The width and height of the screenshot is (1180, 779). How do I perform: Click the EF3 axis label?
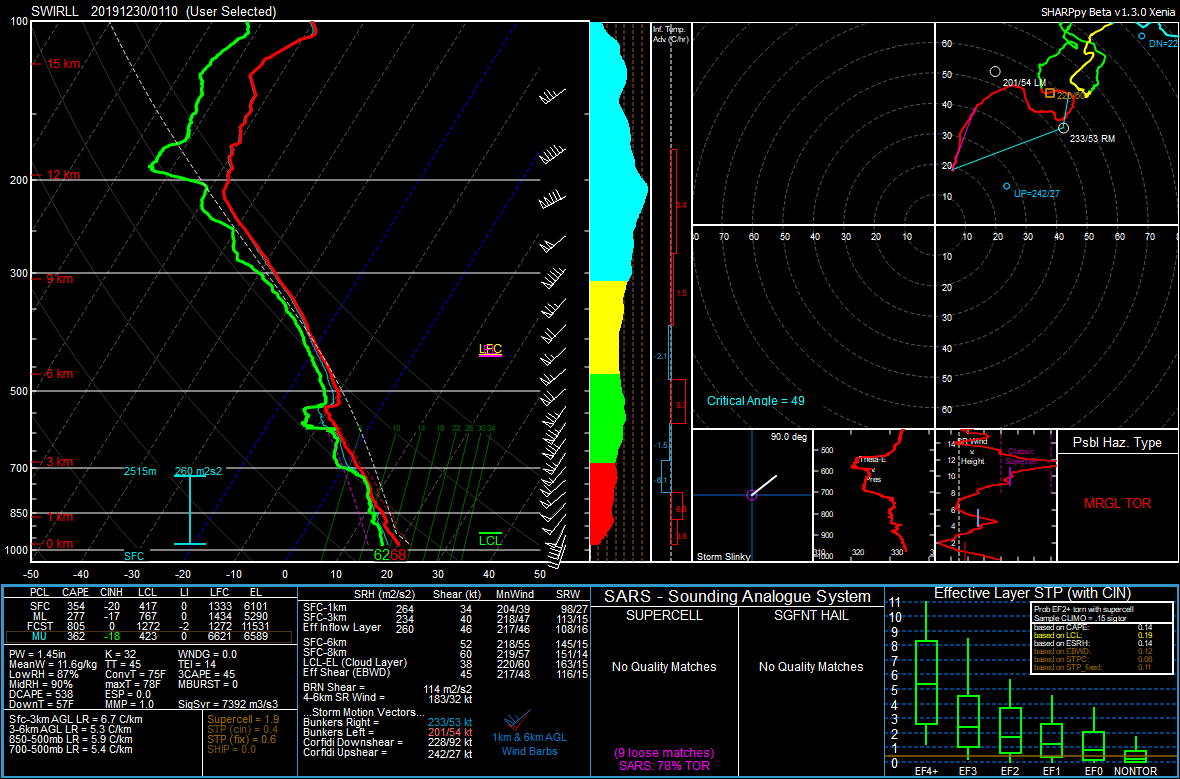(x=967, y=771)
